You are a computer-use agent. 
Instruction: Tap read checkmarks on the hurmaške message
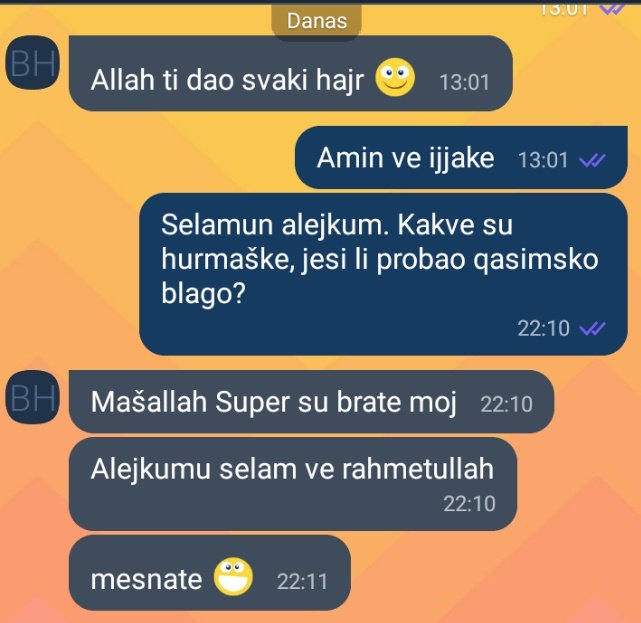pos(592,328)
